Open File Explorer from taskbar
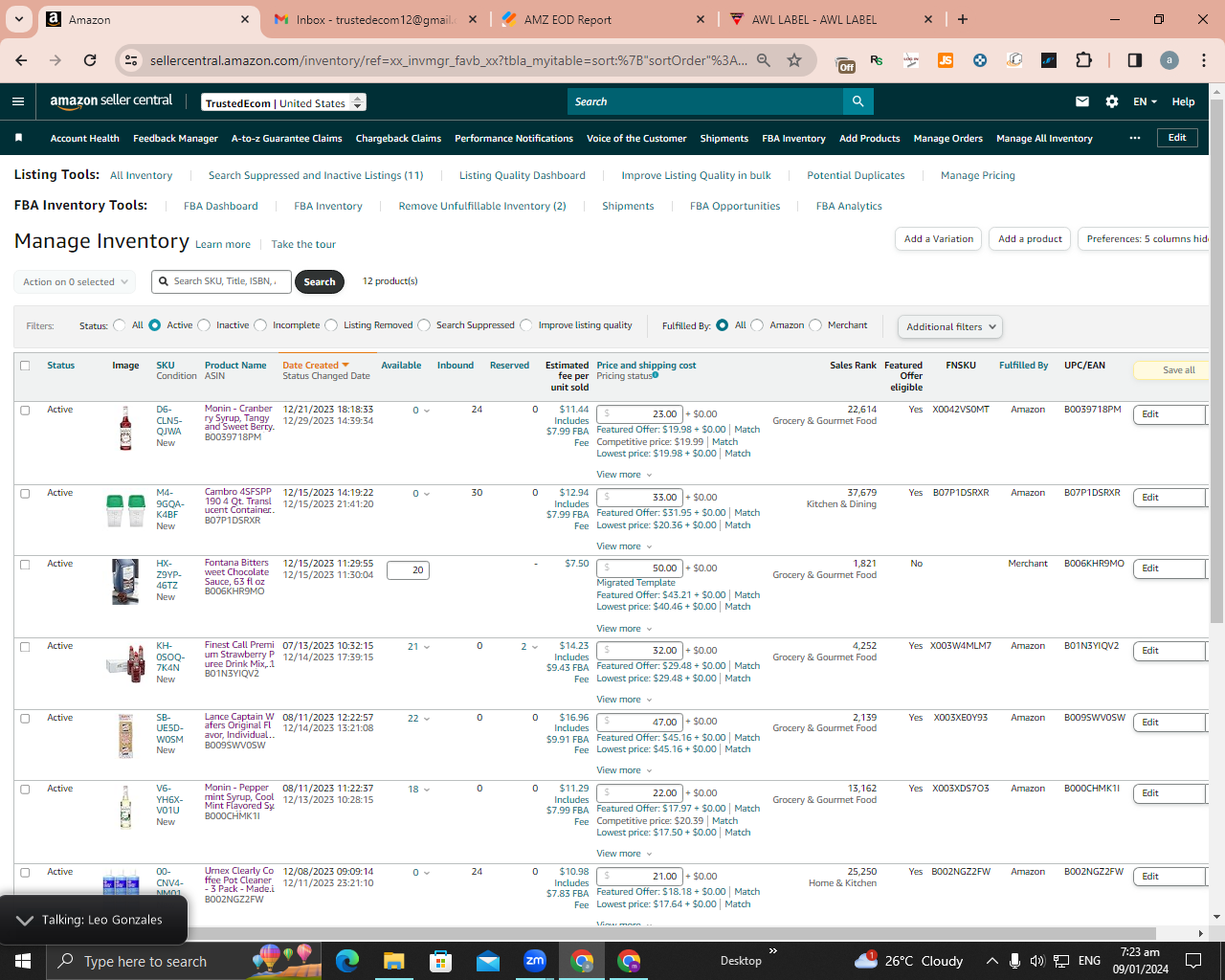 tap(394, 960)
